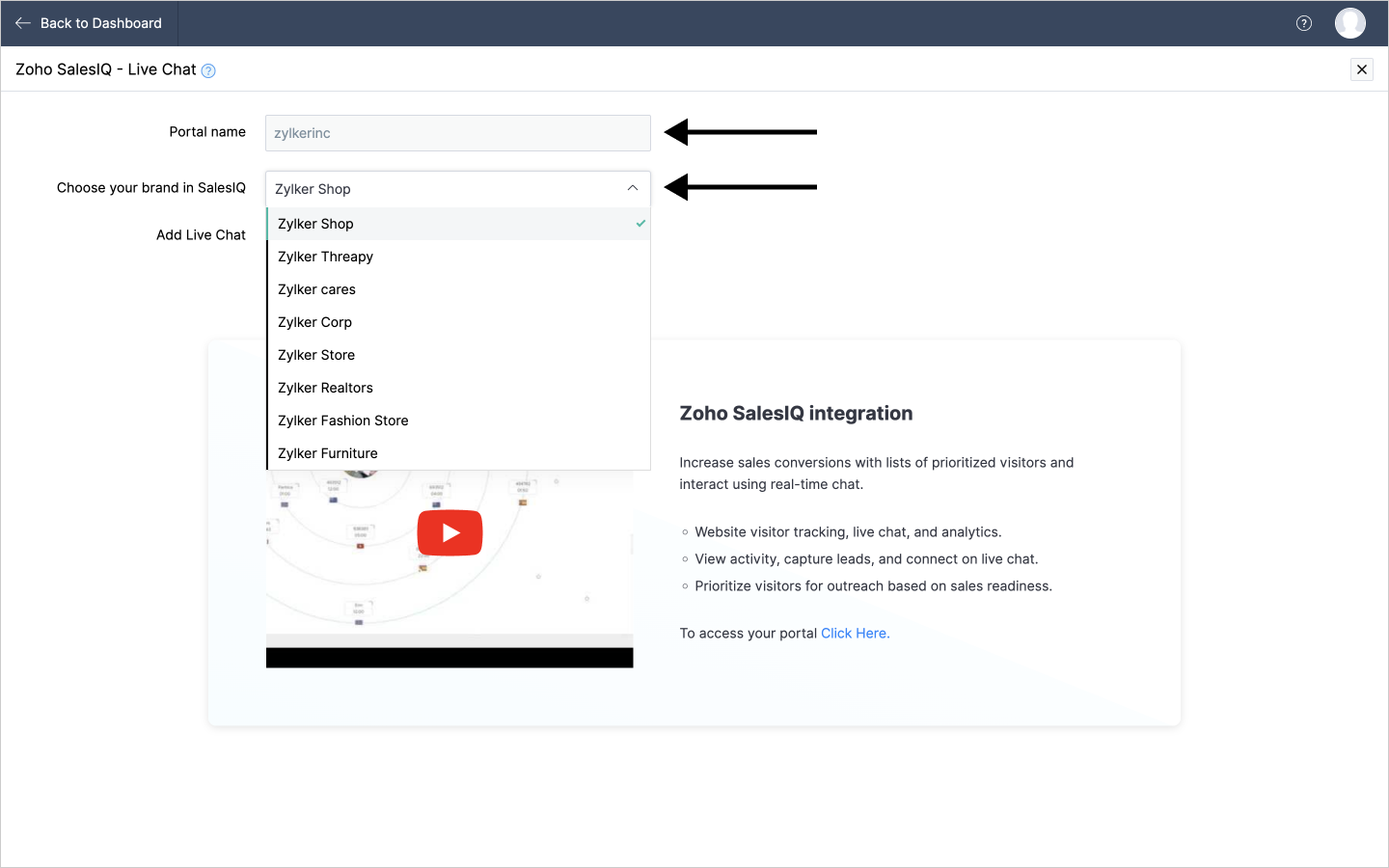This screenshot has height=868, width=1389.
Task: Click the Add Live Chat label
Action: [x=201, y=235]
